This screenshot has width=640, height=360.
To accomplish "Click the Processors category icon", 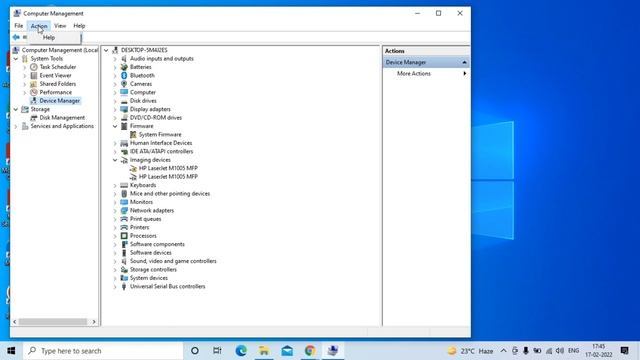I will [124, 236].
